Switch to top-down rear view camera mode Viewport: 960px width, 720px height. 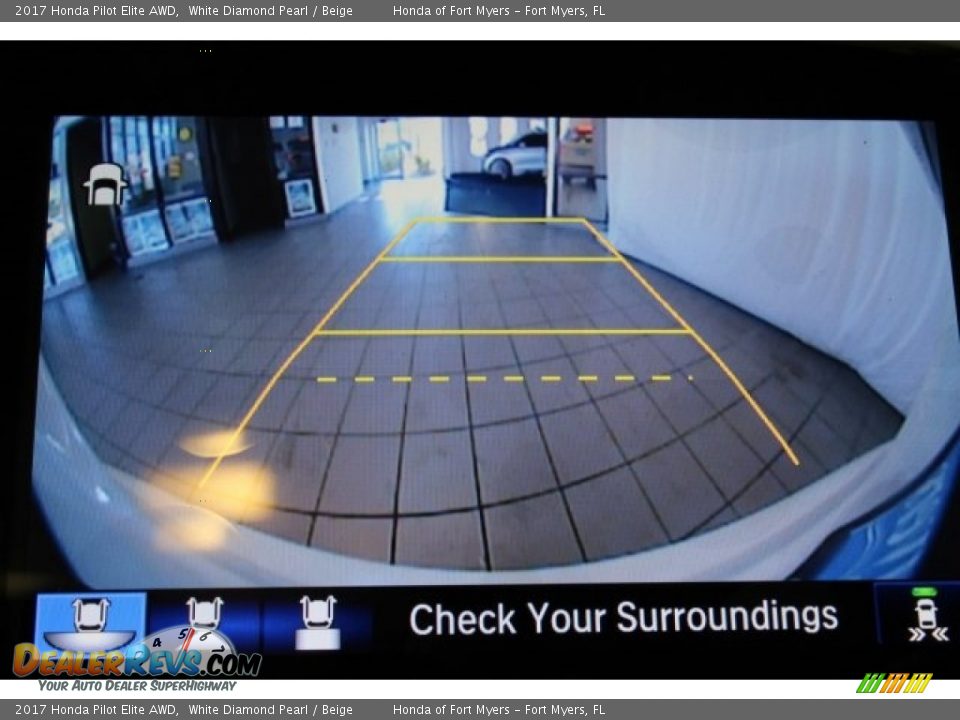pyautogui.click(x=318, y=622)
